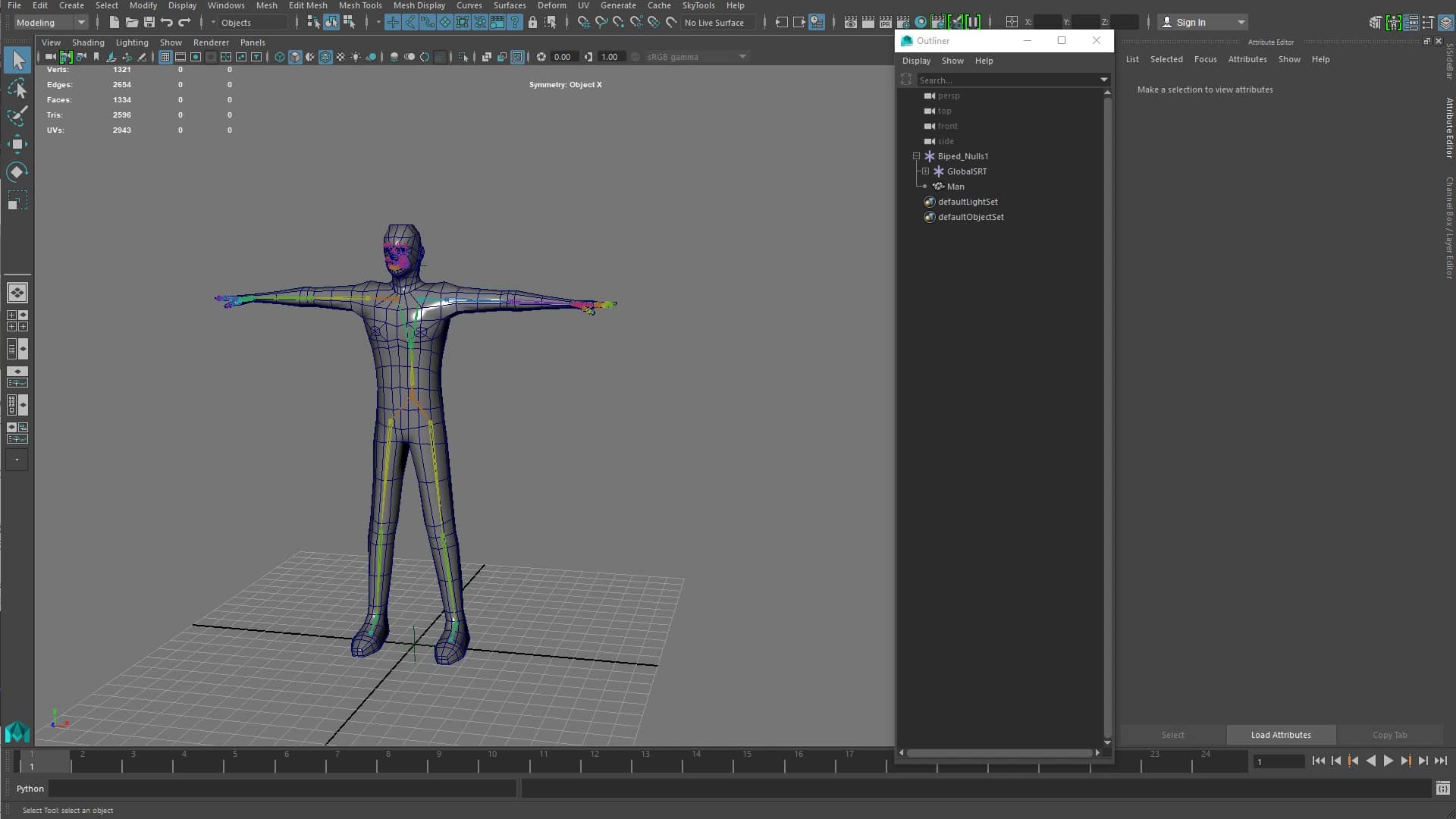Screen dimensions: 1456x819
Task: Open the Modeling workspace dropdown
Action: (51, 22)
